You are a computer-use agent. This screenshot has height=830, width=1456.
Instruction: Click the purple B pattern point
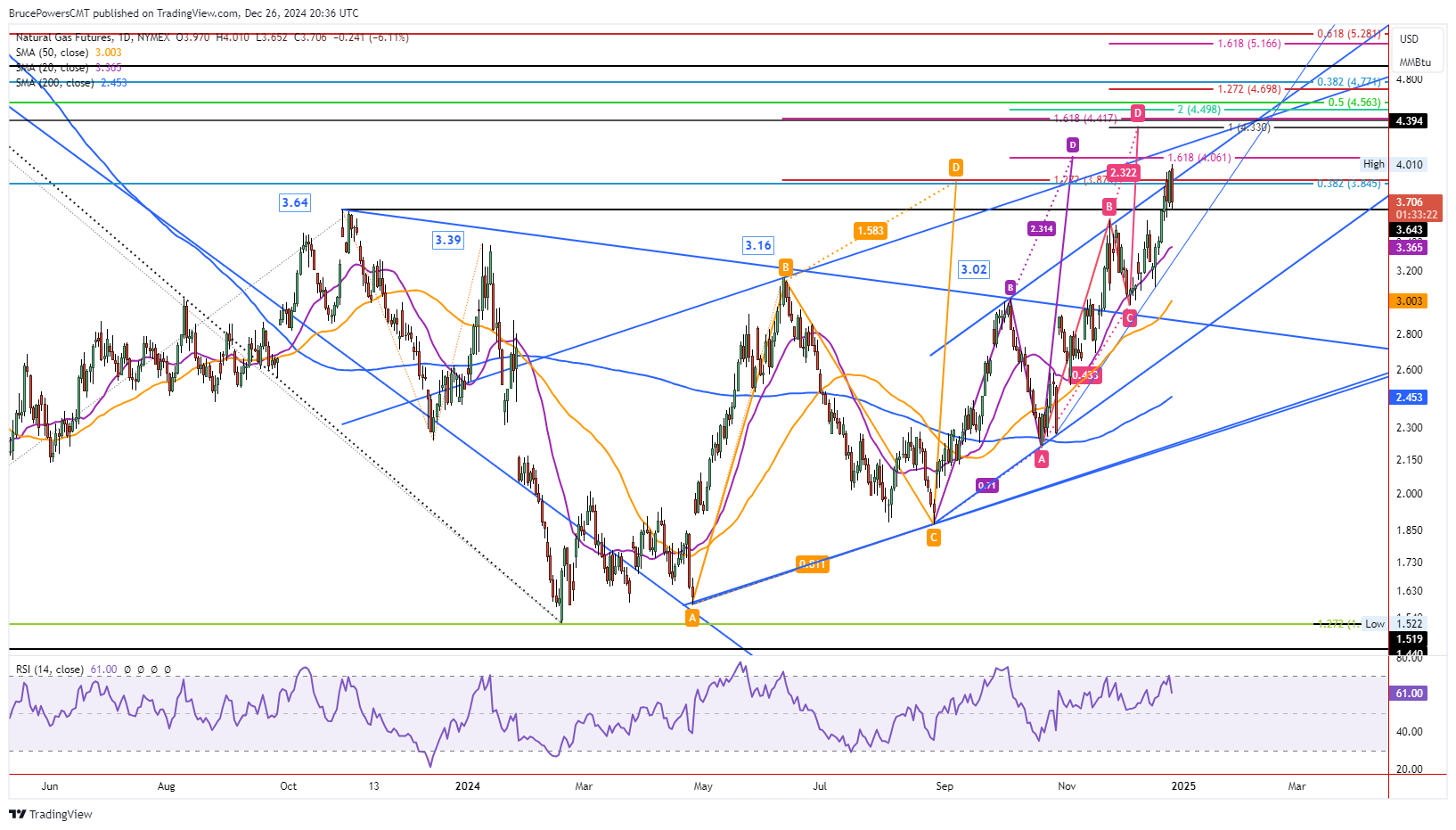[1010, 287]
